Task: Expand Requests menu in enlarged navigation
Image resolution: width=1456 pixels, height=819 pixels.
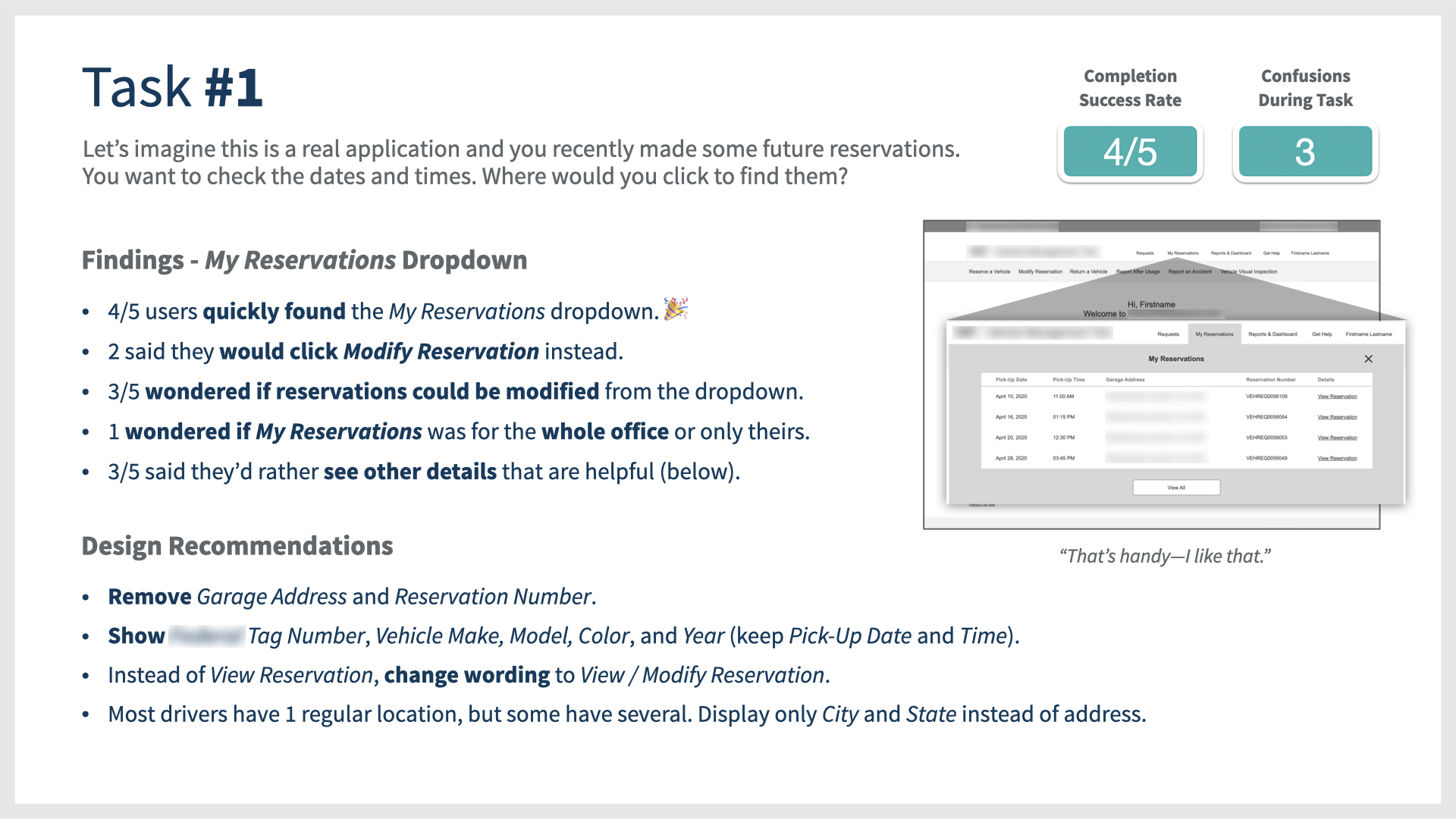Action: 1168,334
